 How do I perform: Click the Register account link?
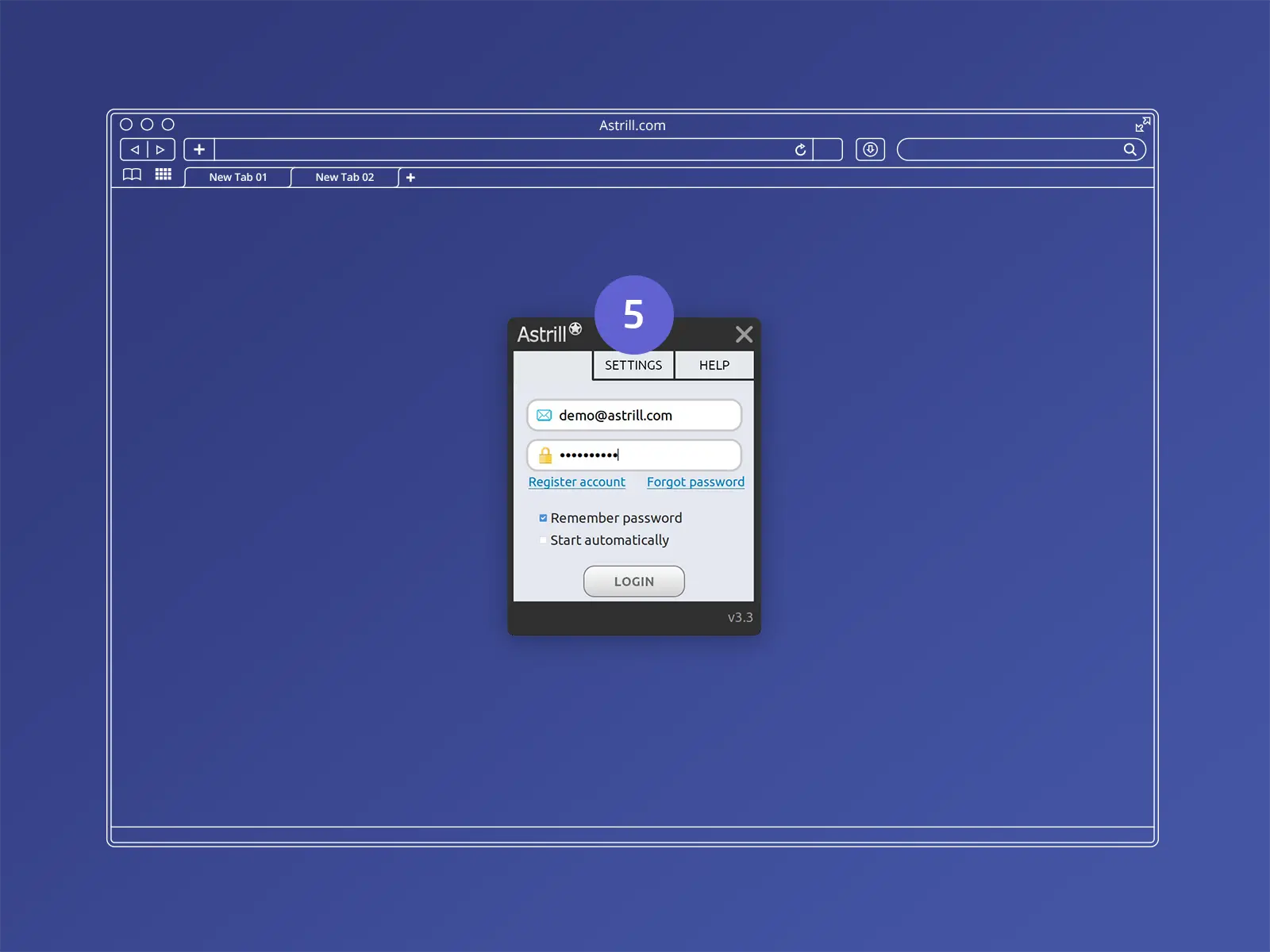[577, 482]
